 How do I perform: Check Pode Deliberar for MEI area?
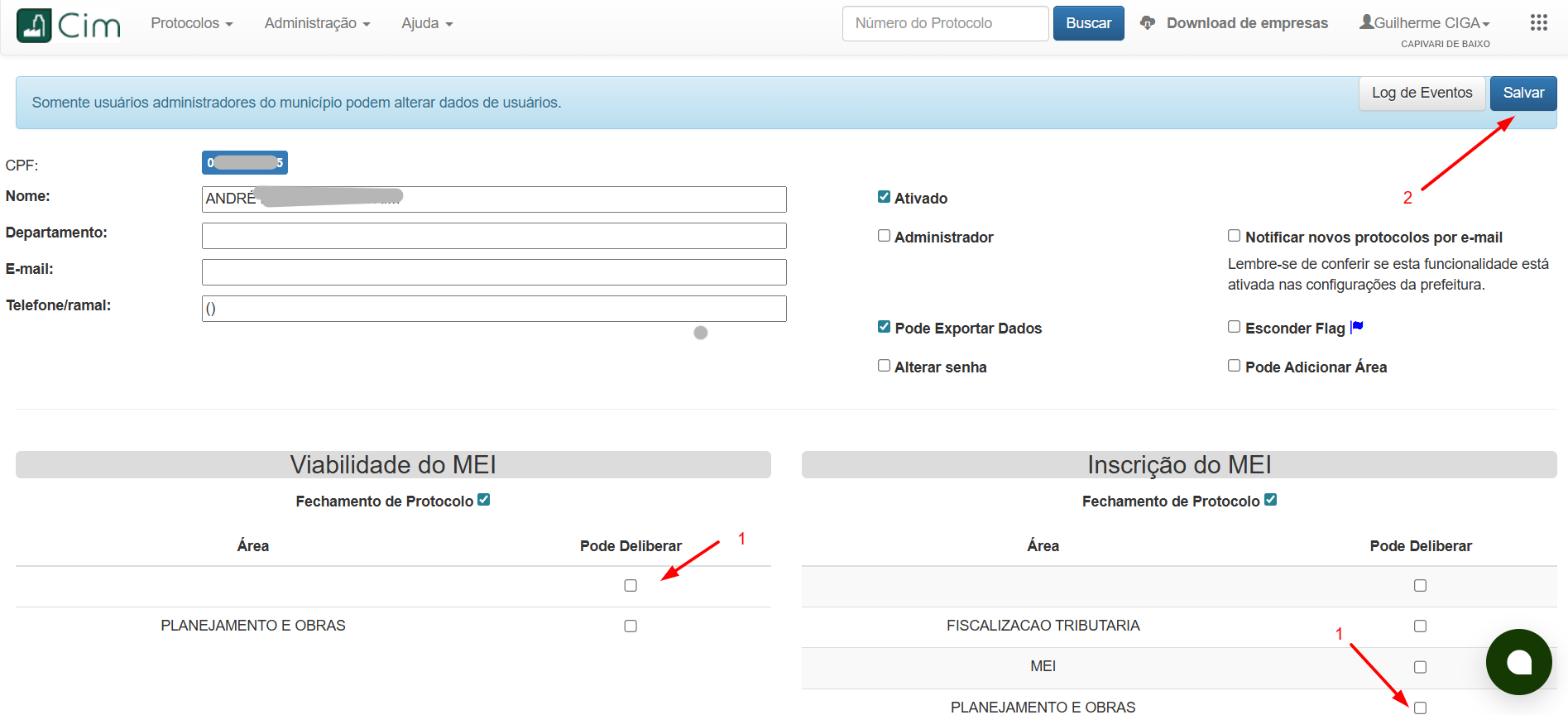pyautogui.click(x=1420, y=667)
